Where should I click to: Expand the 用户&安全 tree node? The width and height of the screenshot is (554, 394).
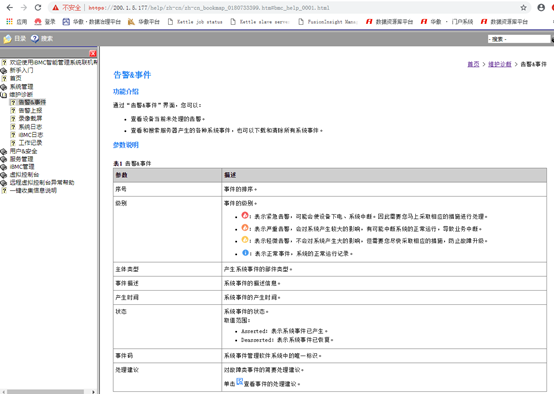click(4, 151)
